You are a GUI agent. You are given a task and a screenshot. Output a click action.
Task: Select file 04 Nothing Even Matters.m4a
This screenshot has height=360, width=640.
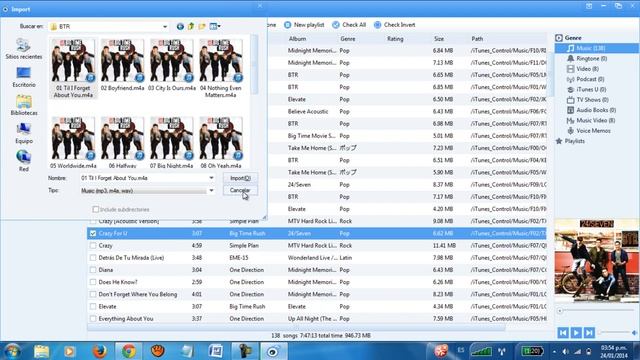click(221, 69)
